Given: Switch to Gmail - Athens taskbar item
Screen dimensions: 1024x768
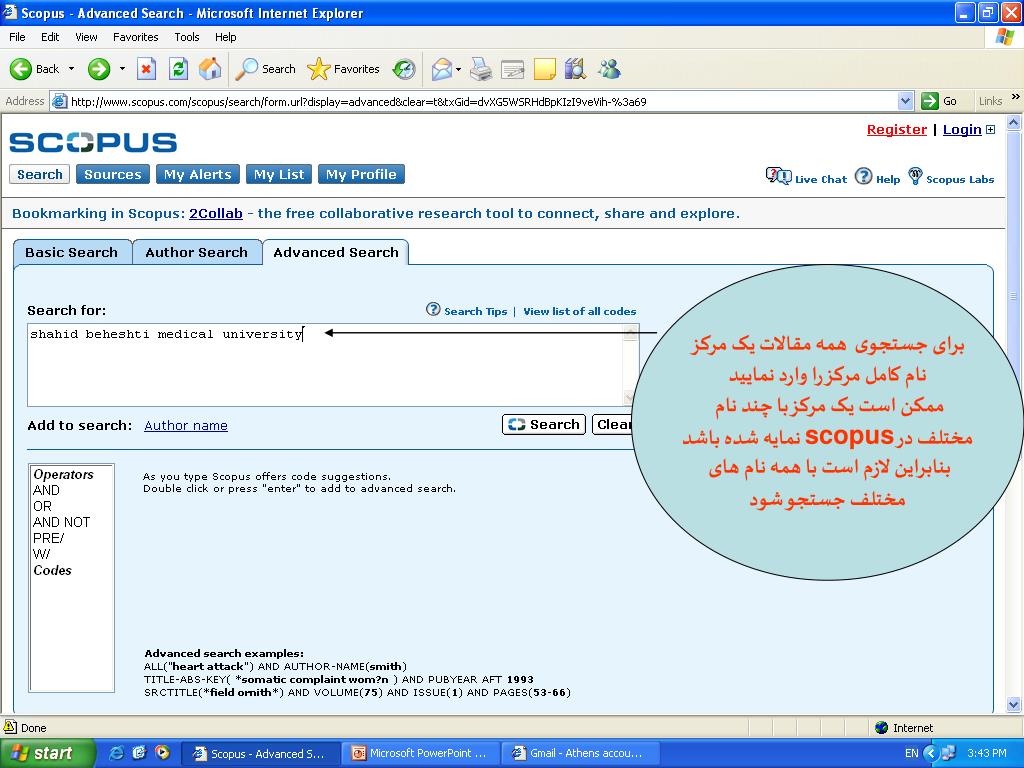Looking at the screenshot, I should pos(580,753).
